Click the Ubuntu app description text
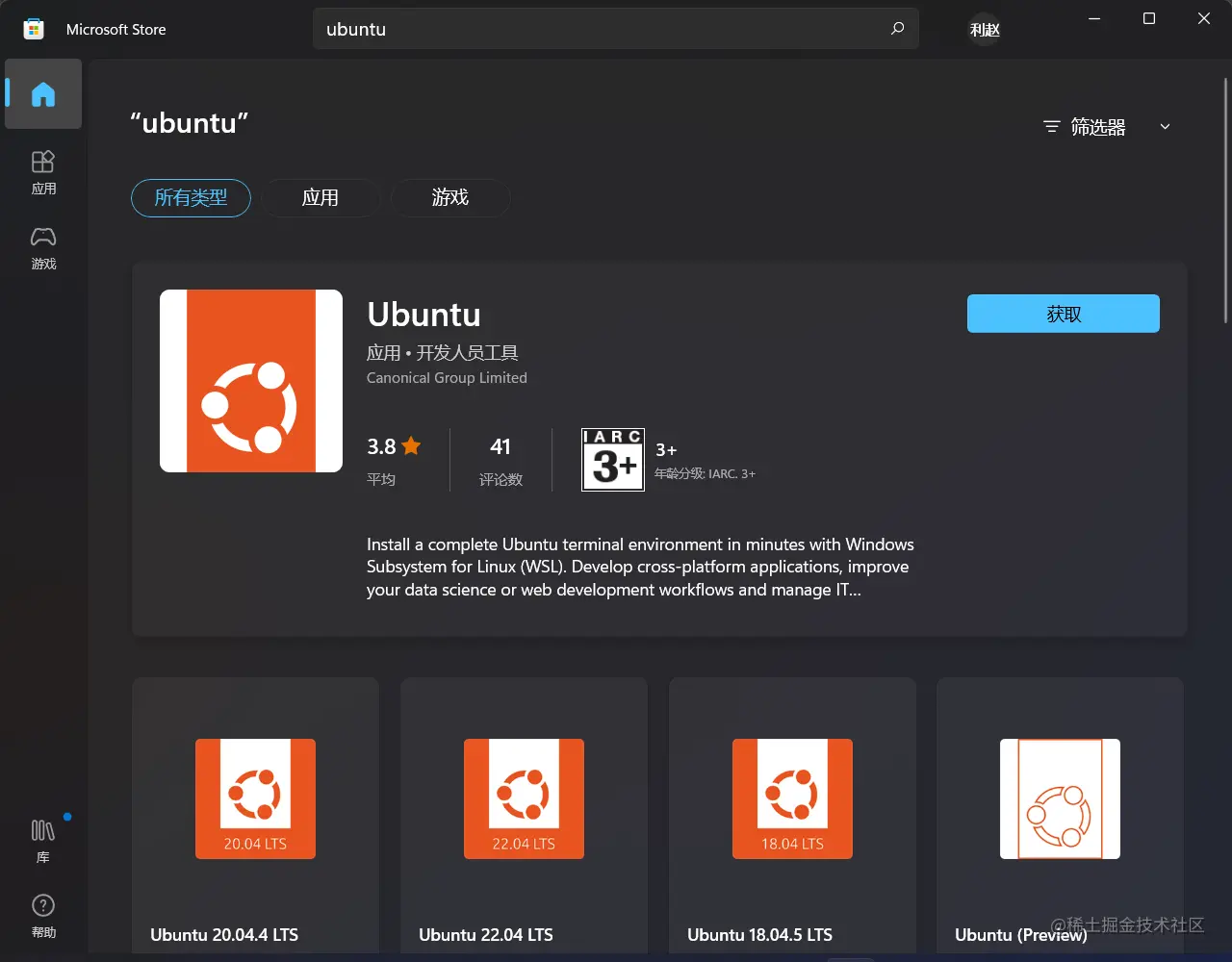Viewport: 1232px width, 962px height. pyautogui.click(x=640, y=568)
